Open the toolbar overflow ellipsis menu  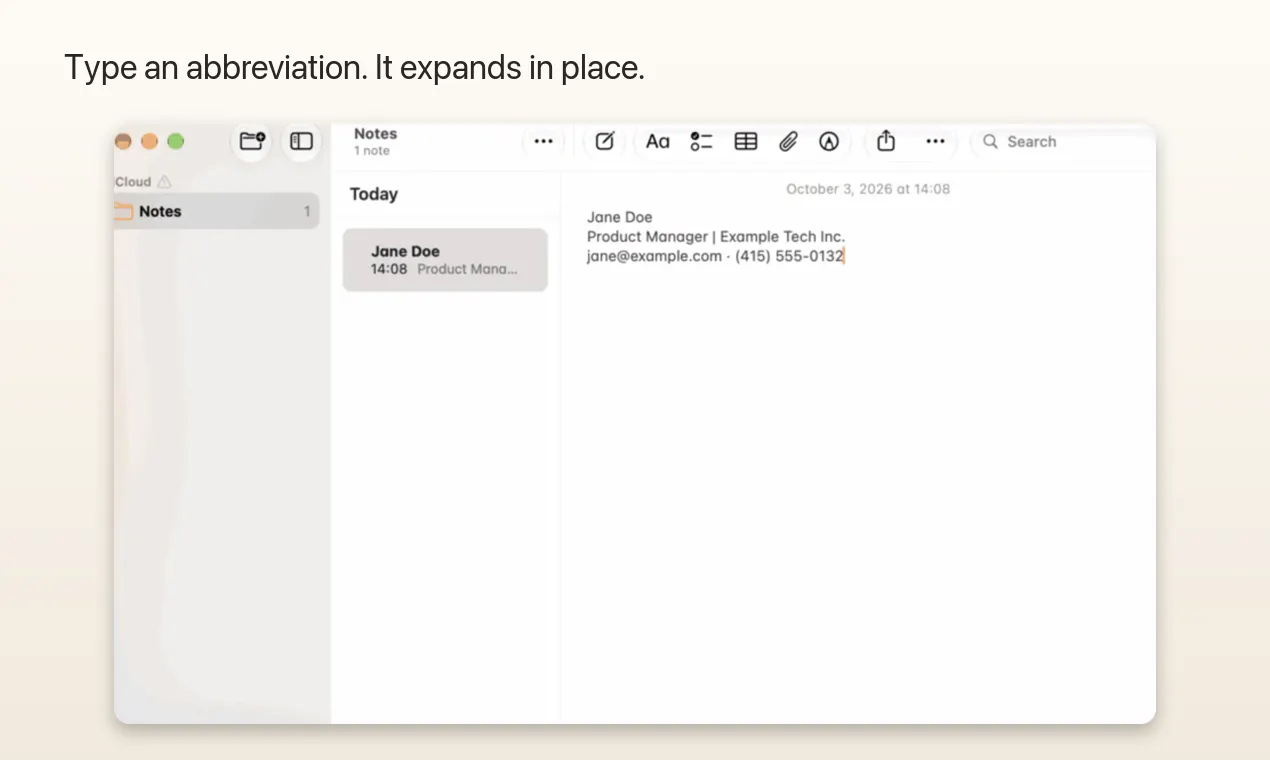[x=935, y=141]
